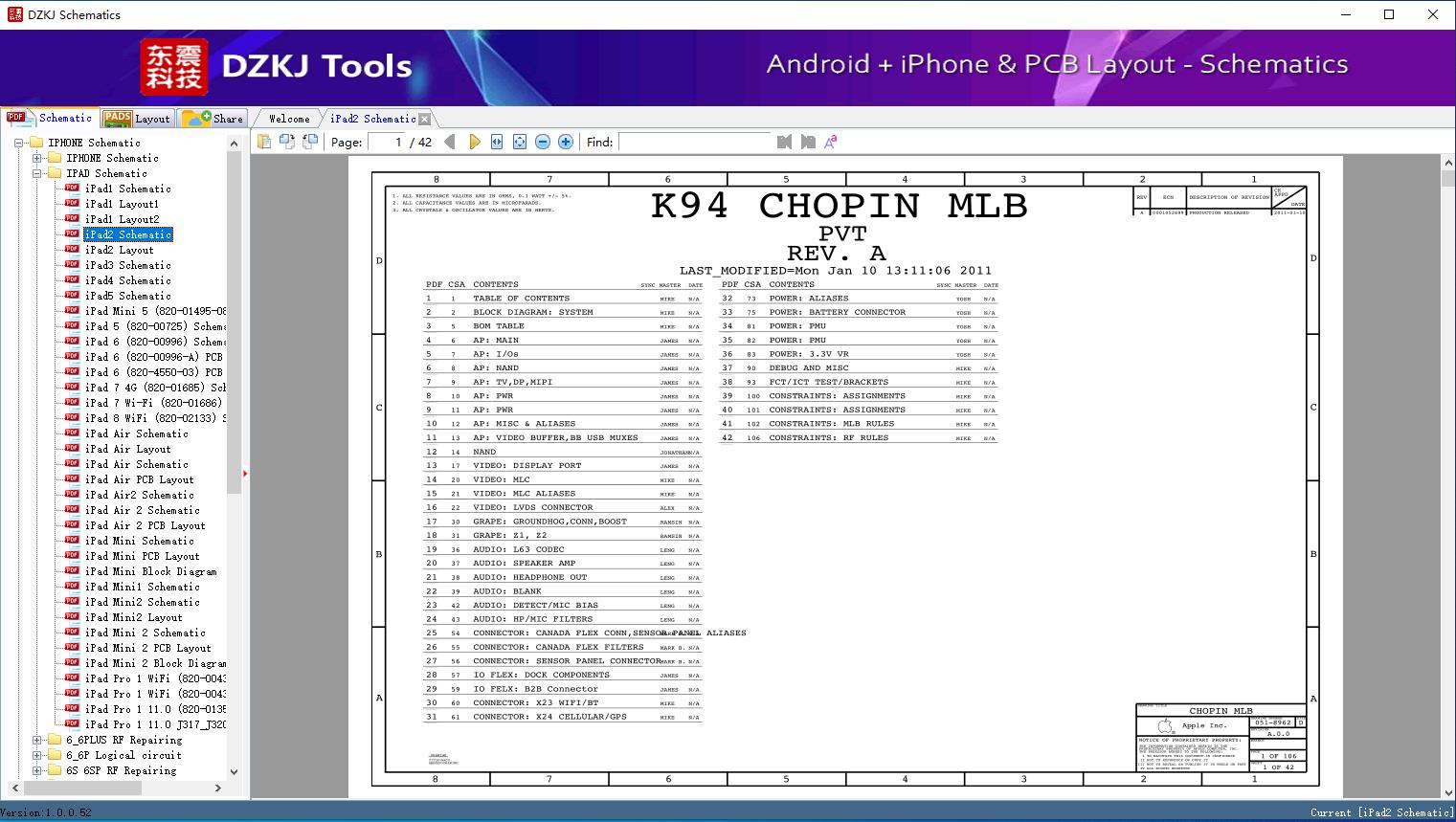Collapse the IPAD Schematic folder
Screen dimensions: 1456x822
click(36, 173)
